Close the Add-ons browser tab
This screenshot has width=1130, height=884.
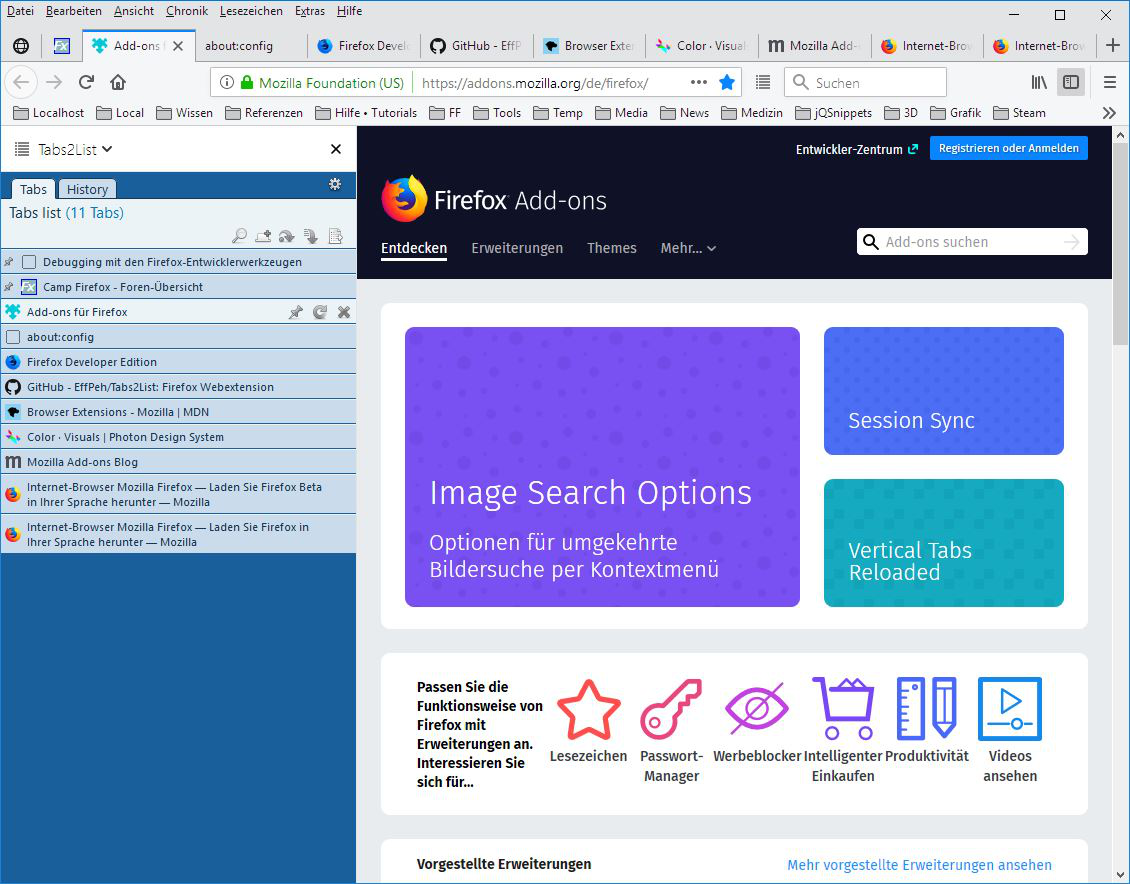click(178, 45)
